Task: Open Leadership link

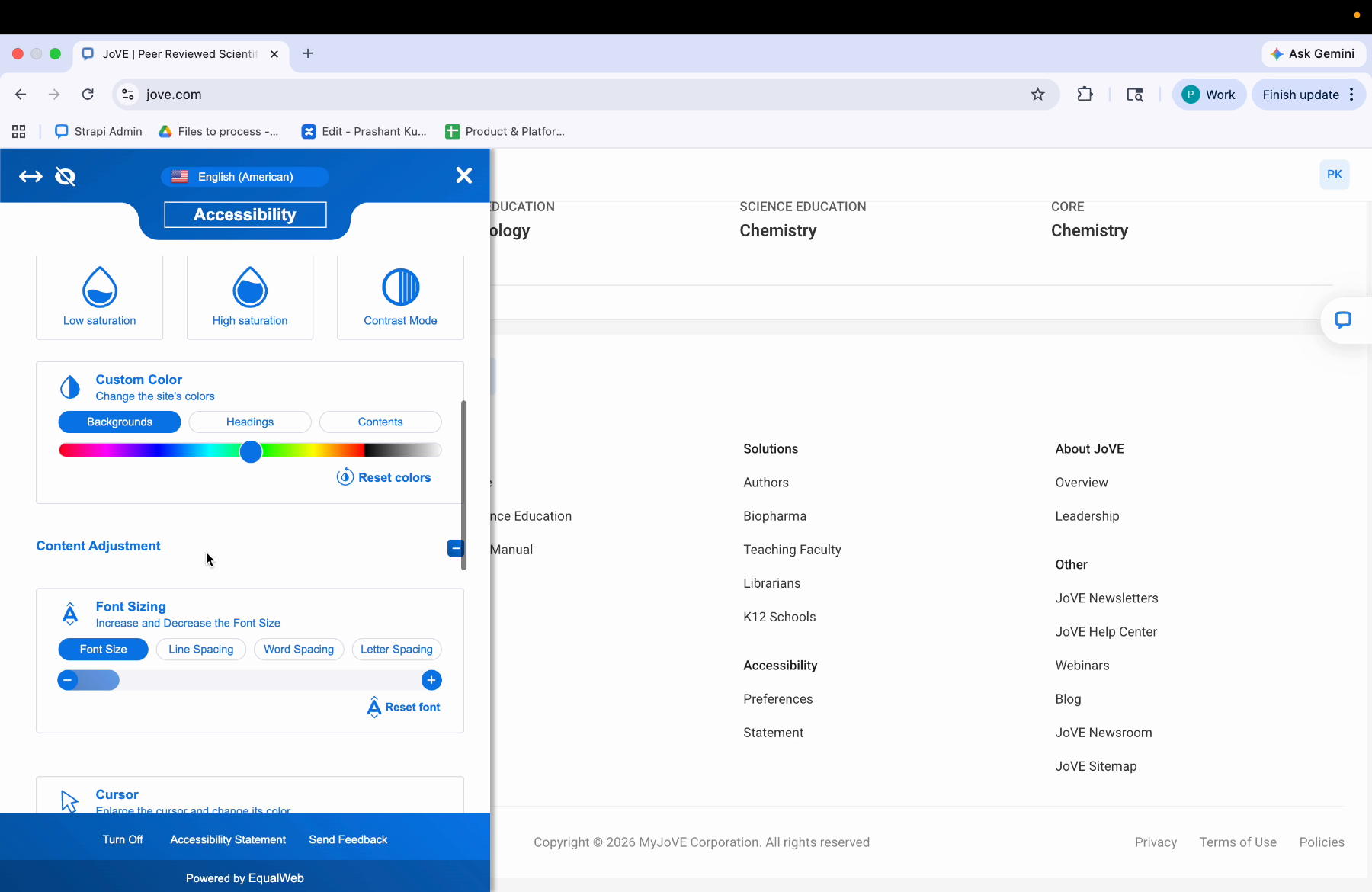Action: [x=1087, y=516]
